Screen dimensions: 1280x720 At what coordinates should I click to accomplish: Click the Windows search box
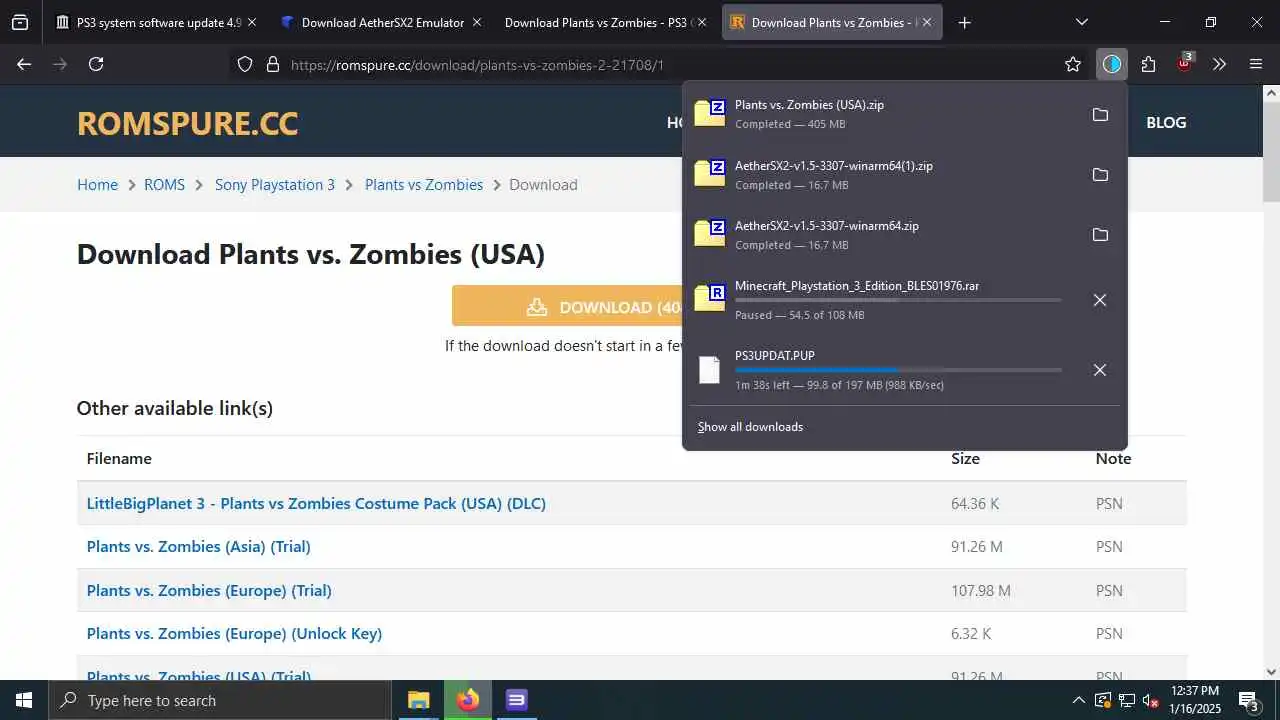point(220,700)
